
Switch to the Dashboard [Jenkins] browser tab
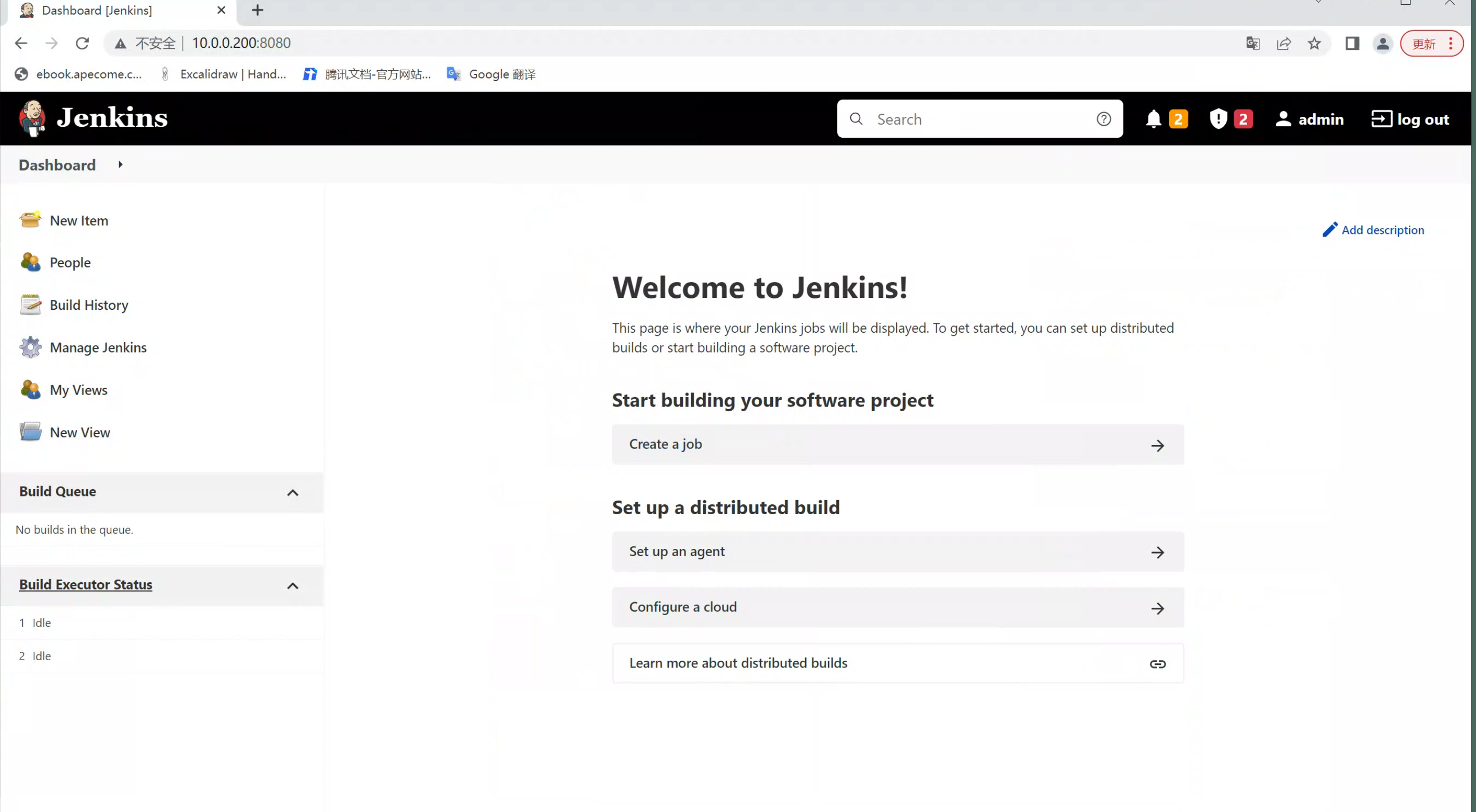click(97, 10)
